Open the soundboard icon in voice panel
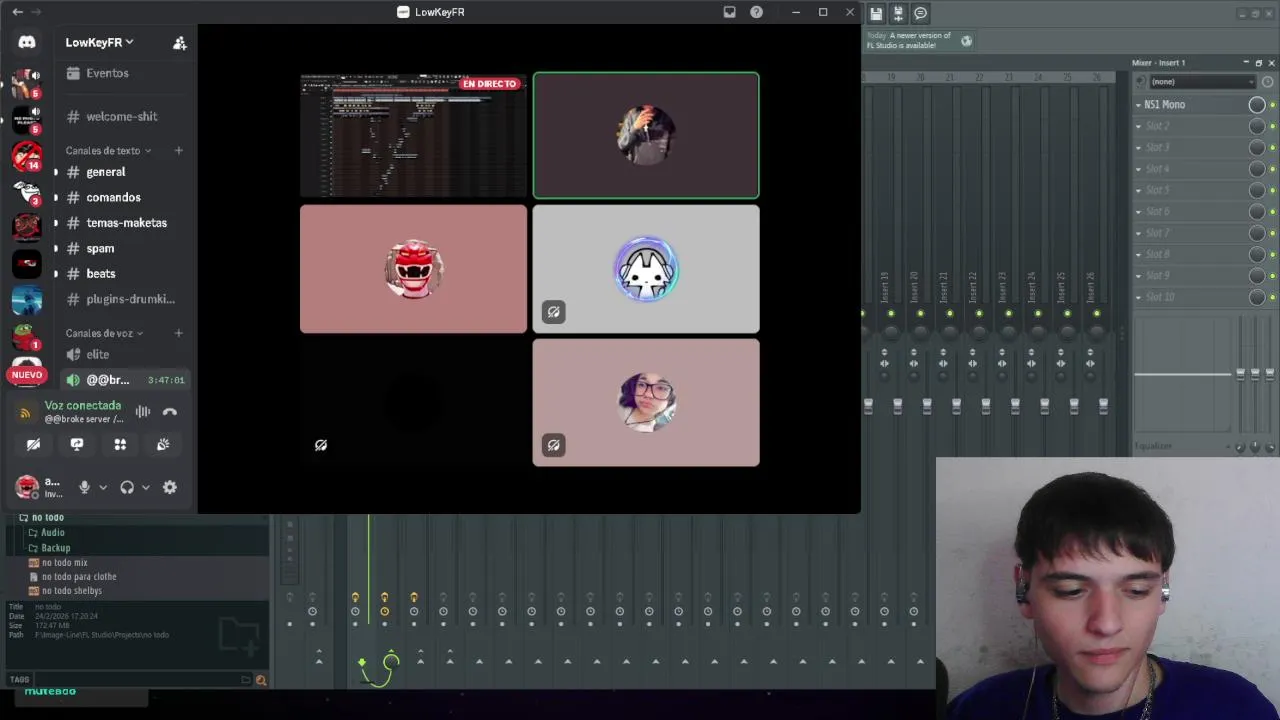Image resolution: width=1280 pixels, height=720 pixels. coord(163,444)
